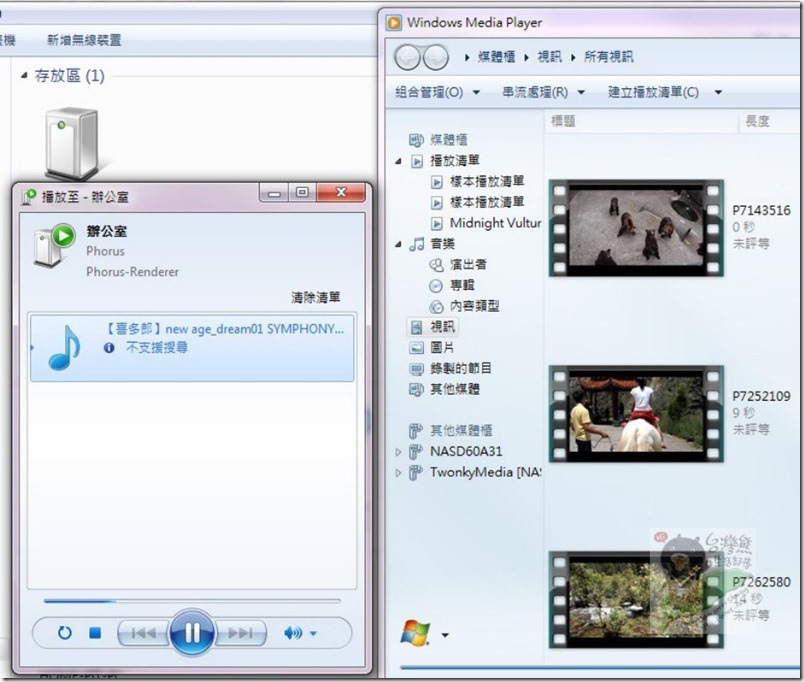Select 其他媒體櫃 in the navigation tree
The width and height of the screenshot is (804, 682).
coord(461,431)
